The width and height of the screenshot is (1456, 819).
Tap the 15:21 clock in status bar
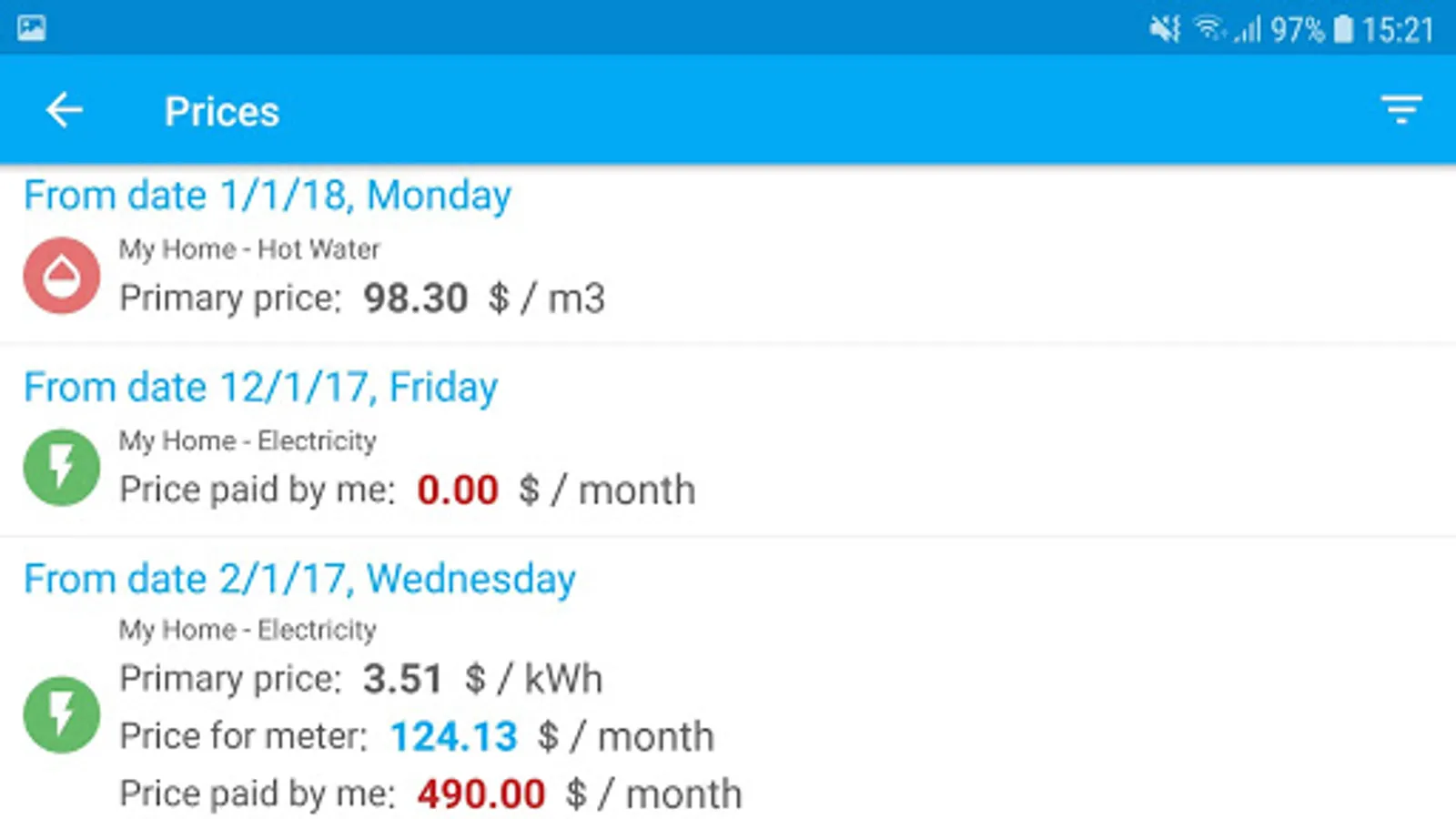tap(1398, 30)
